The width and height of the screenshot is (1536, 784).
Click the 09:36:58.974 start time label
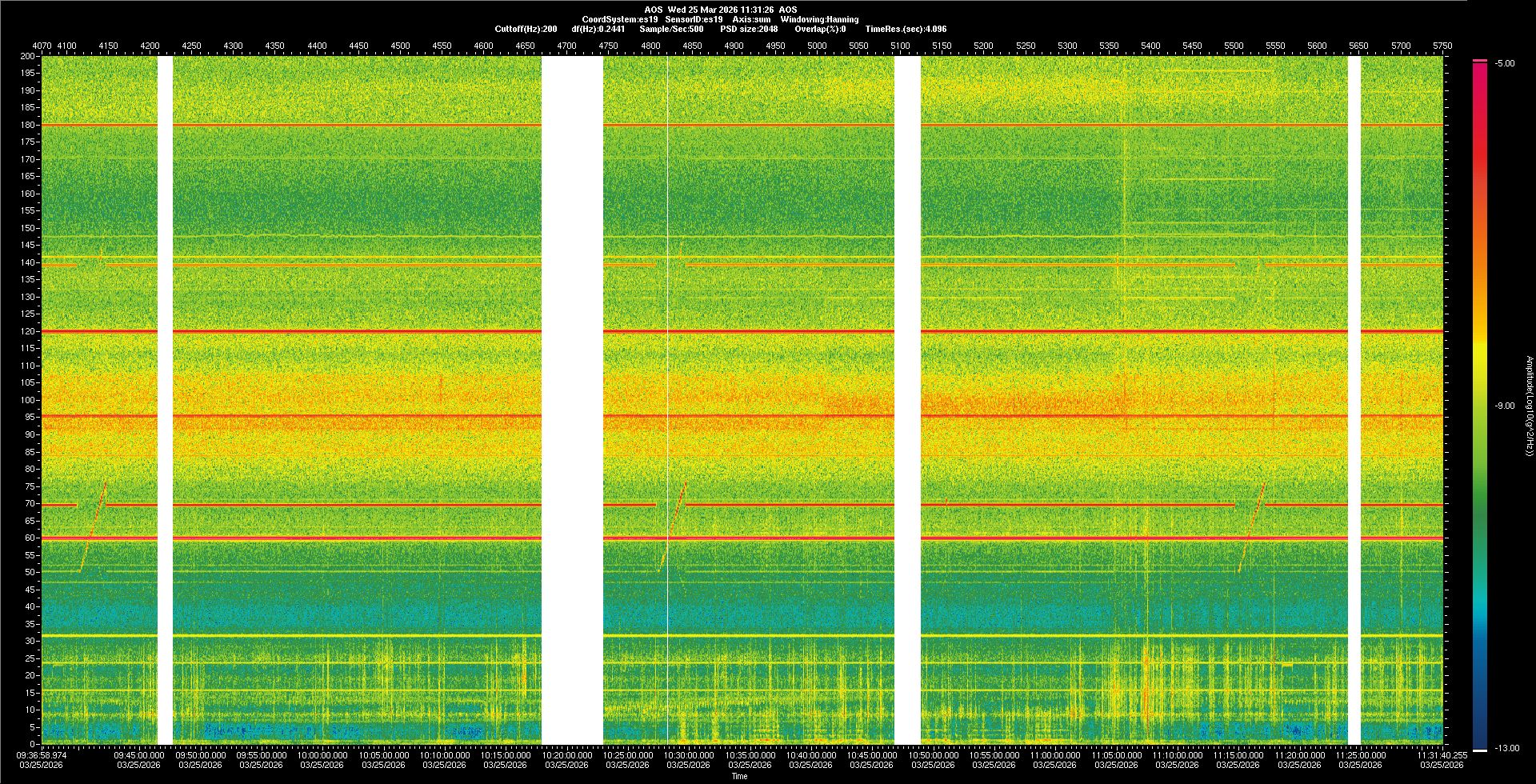tap(42, 755)
